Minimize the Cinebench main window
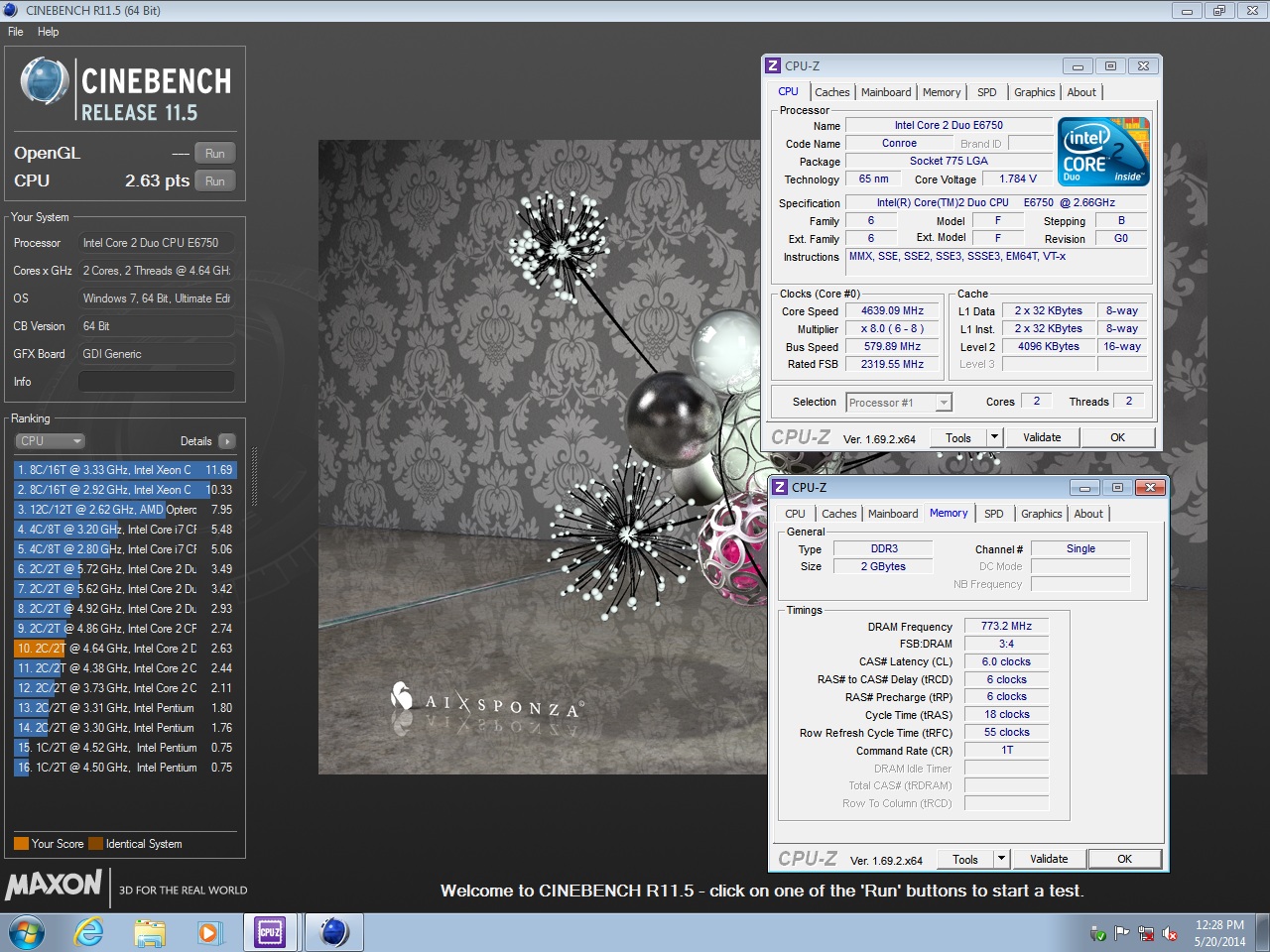The width and height of the screenshot is (1270, 952). 1187,11
